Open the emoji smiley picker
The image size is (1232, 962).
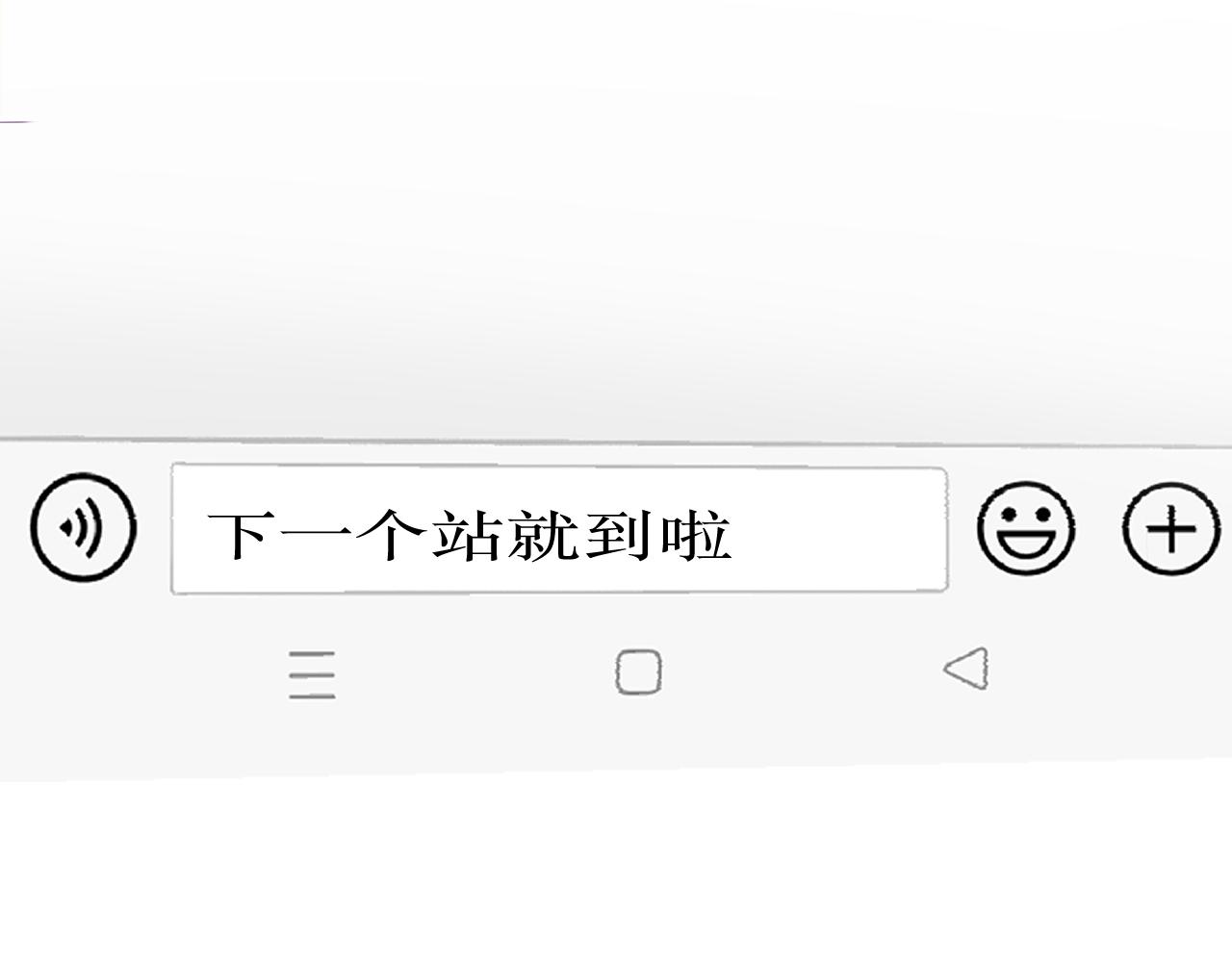pos(1026,528)
